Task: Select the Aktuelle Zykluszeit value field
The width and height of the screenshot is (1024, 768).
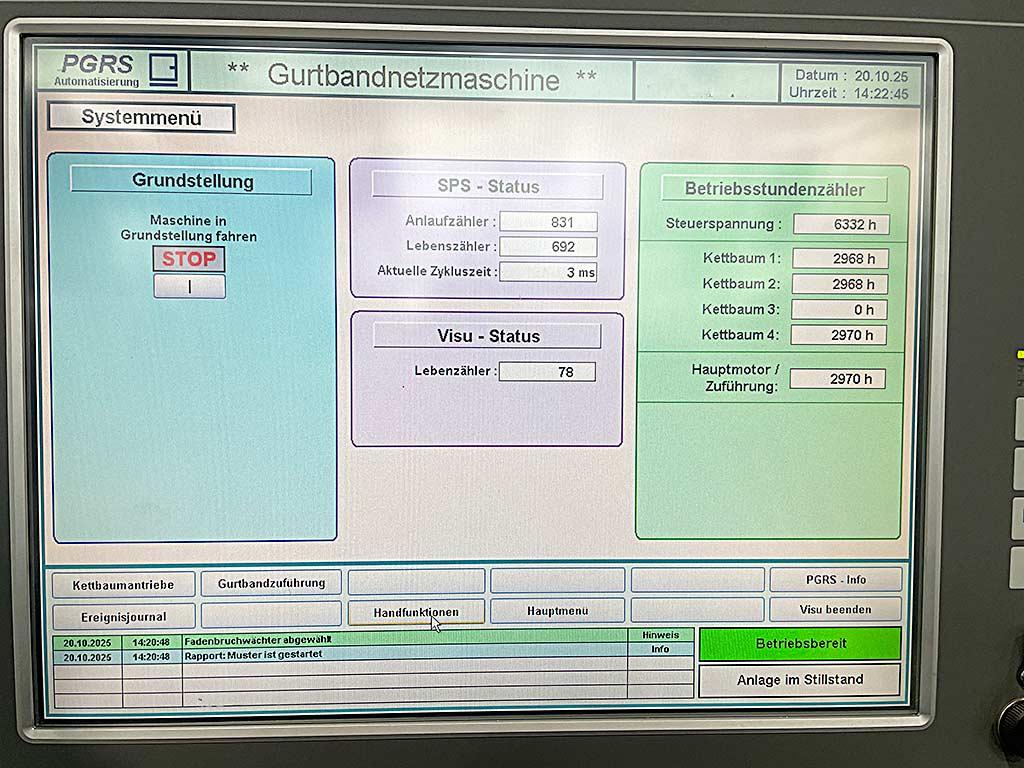Action: (x=548, y=272)
